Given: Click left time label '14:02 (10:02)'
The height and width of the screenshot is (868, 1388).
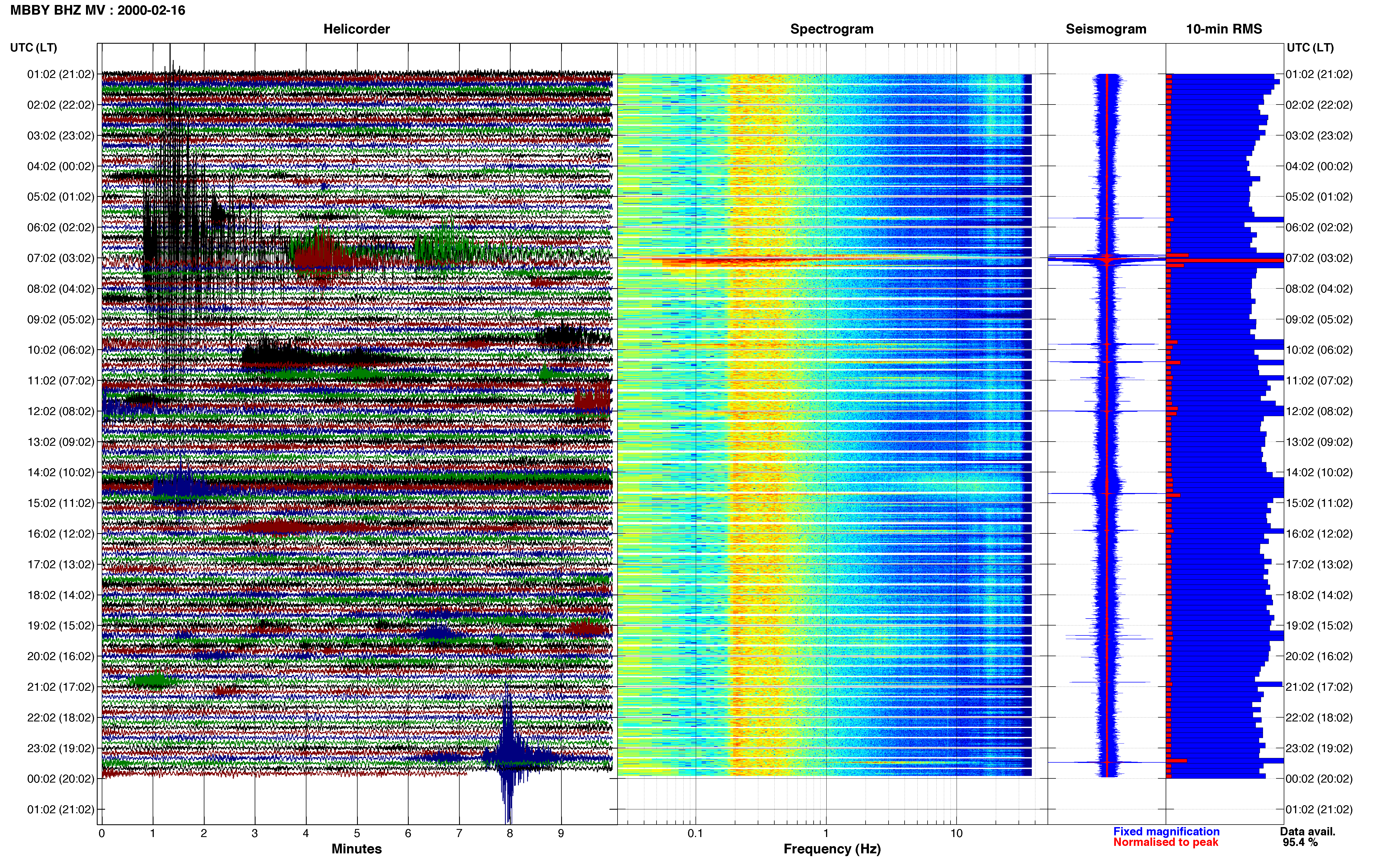Looking at the screenshot, I should (61, 473).
